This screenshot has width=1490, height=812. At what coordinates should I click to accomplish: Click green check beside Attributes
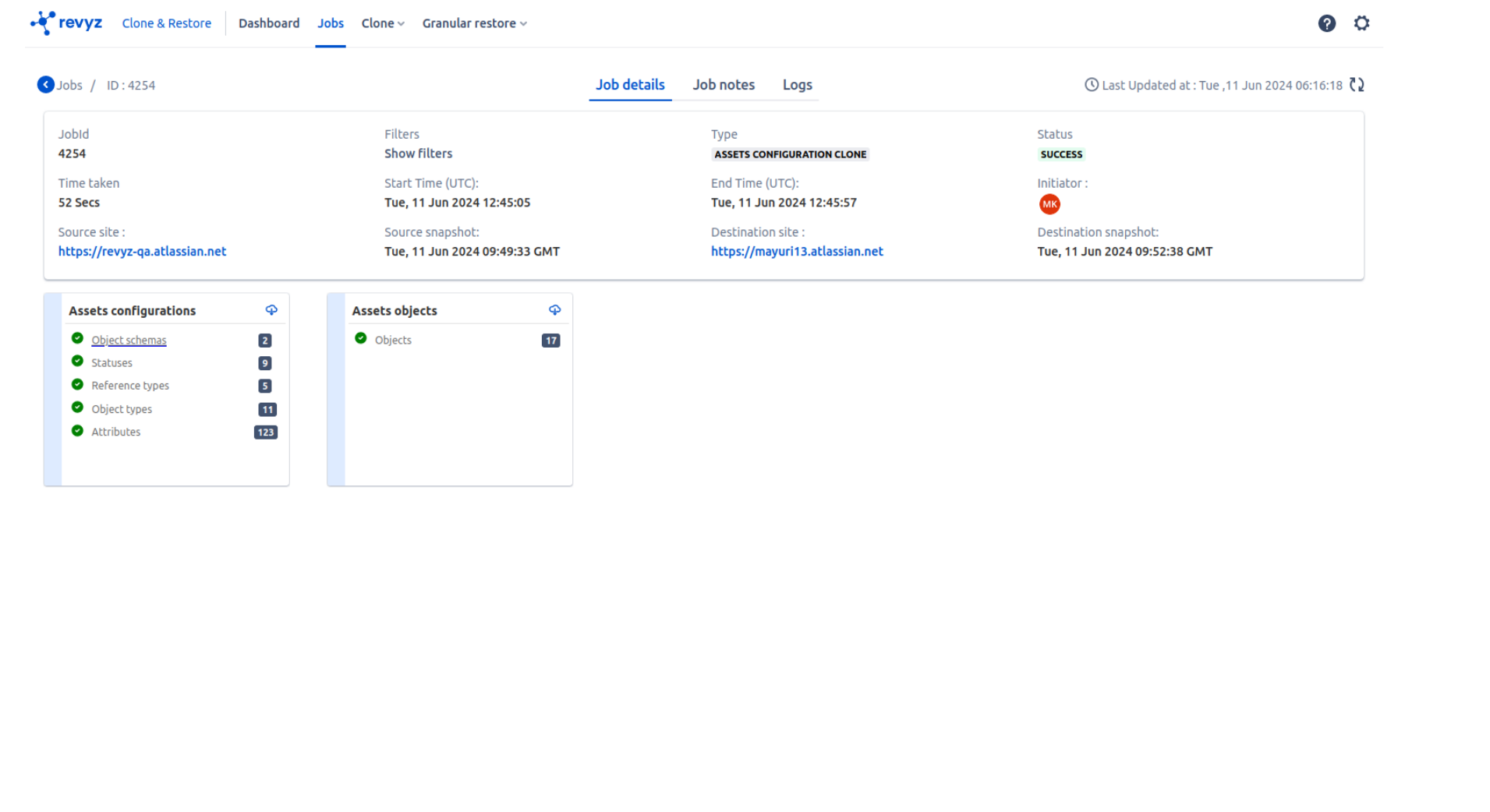pyautogui.click(x=77, y=430)
